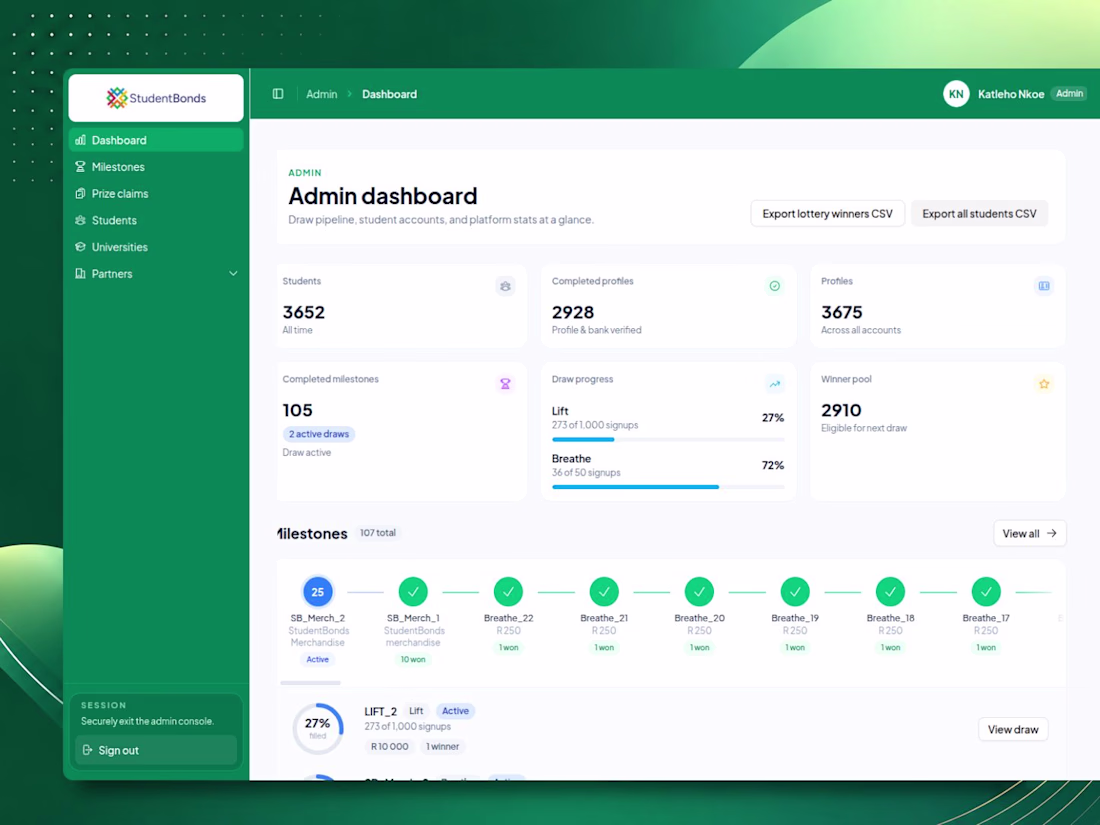Click View draw for LIFT_2
Screen dimensions: 1100x825
pos(1013,730)
